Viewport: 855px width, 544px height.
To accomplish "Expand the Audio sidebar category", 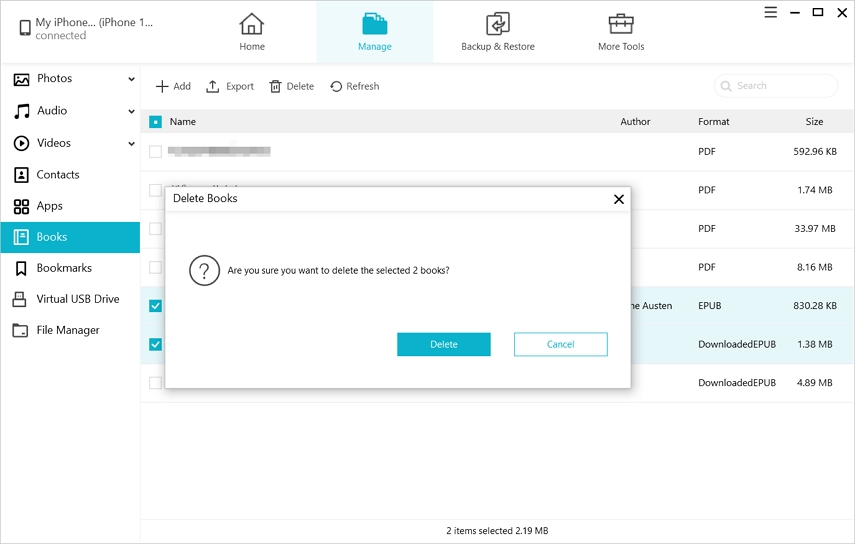I will tap(131, 111).
